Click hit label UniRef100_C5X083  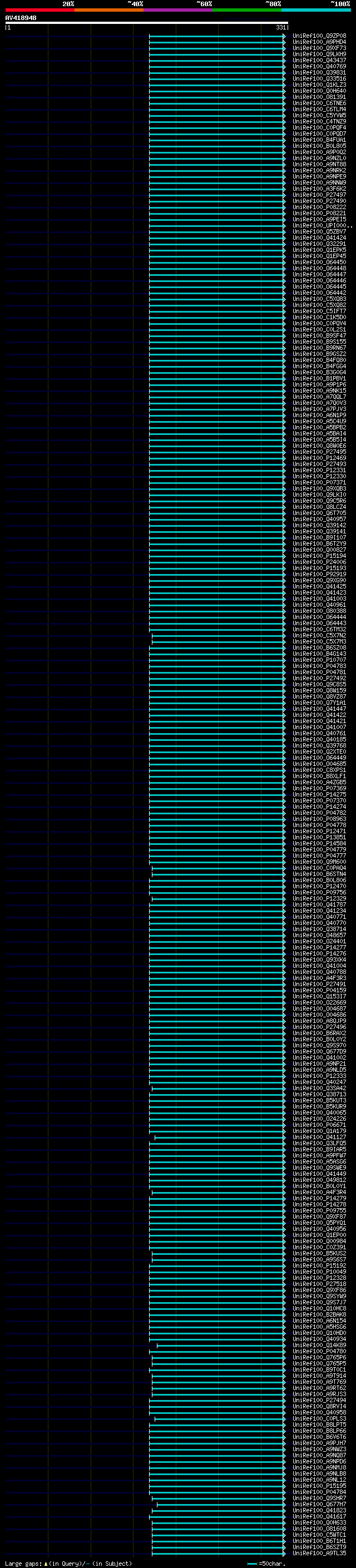[319, 299]
